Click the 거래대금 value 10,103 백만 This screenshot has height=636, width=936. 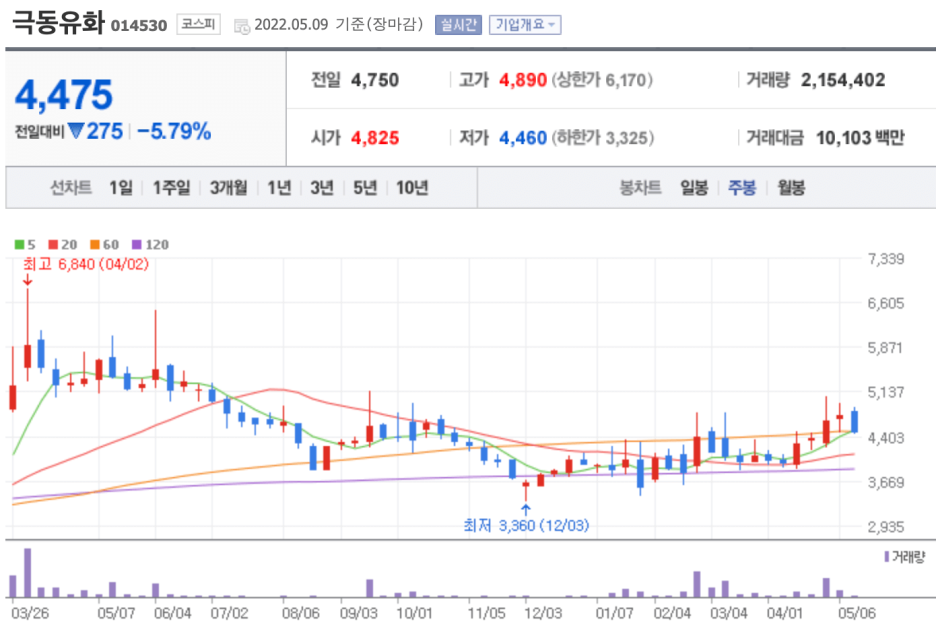click(860, 138)
